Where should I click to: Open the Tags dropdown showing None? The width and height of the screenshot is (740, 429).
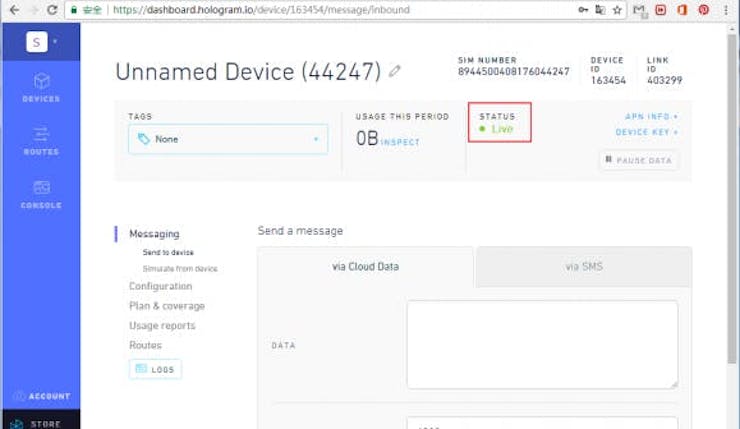[x=228, y=139]
